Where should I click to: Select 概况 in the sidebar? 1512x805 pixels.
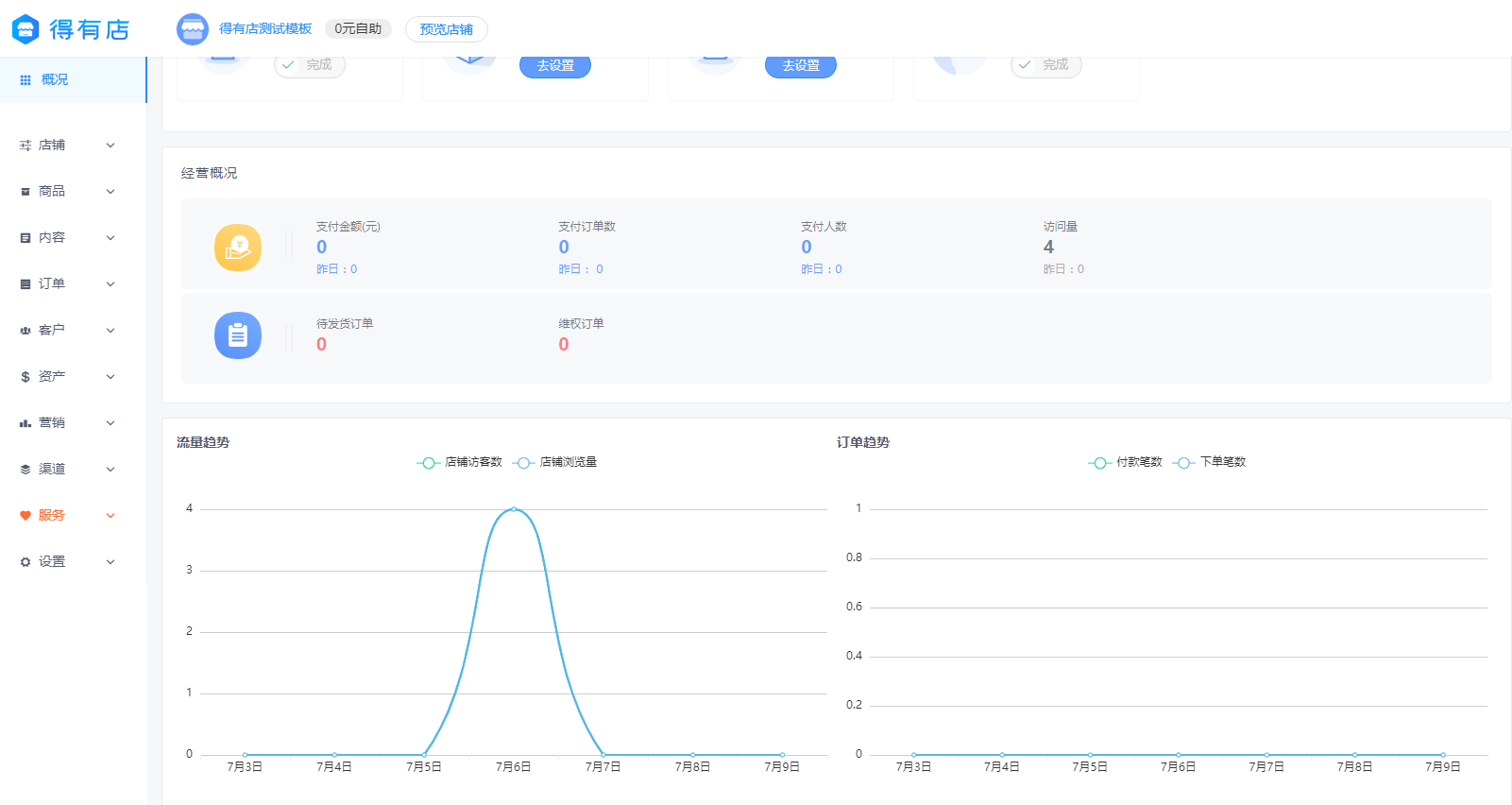pos(54,80)
